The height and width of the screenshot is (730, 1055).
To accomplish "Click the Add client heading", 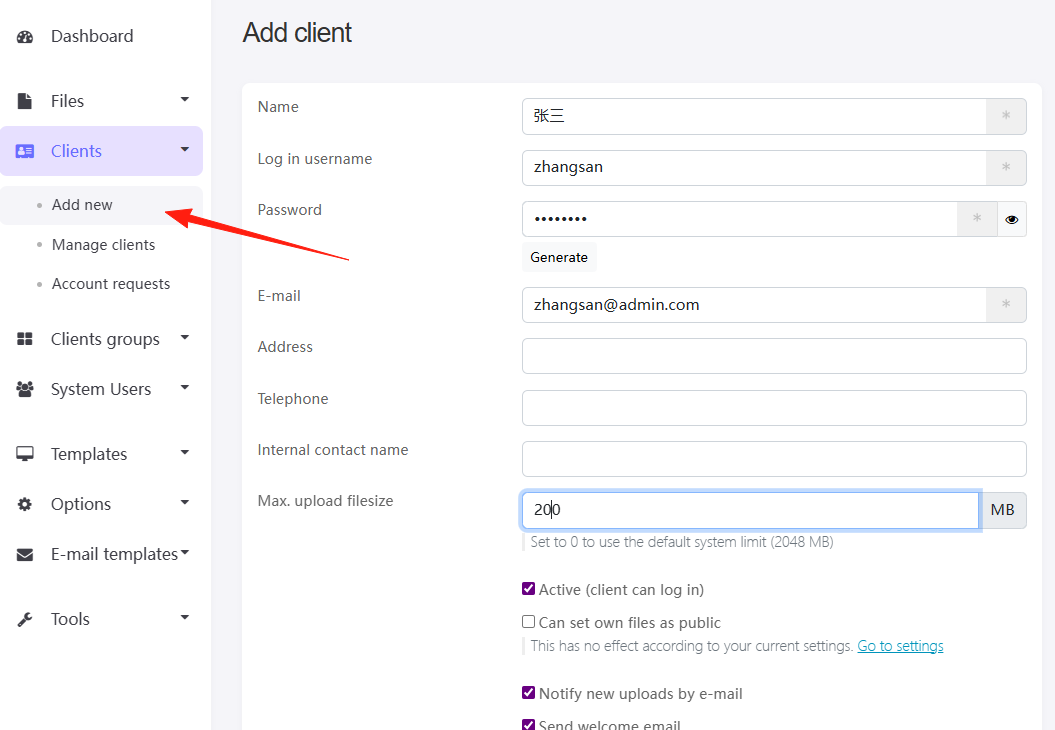I will pos(297,32).
